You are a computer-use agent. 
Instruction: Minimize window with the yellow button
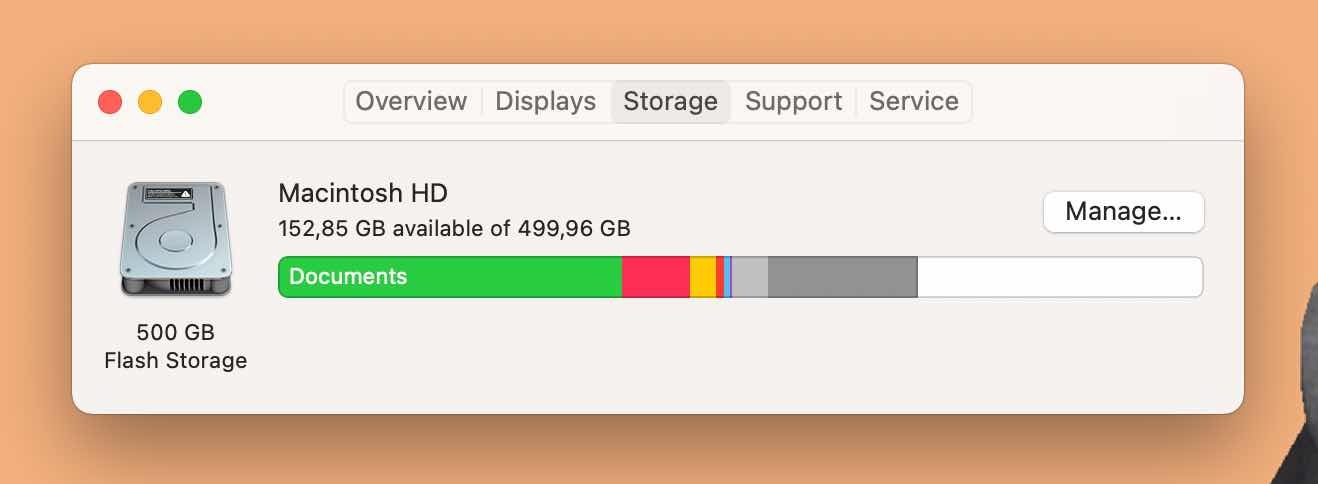pyautogui.click(x=150, y=102)
